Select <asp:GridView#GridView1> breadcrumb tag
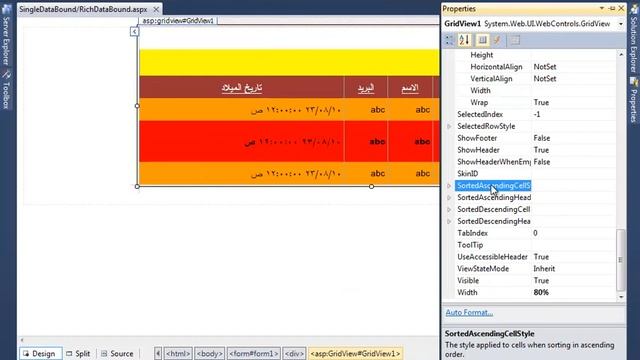Screen dimensions: 640x360 click(356, 353)
